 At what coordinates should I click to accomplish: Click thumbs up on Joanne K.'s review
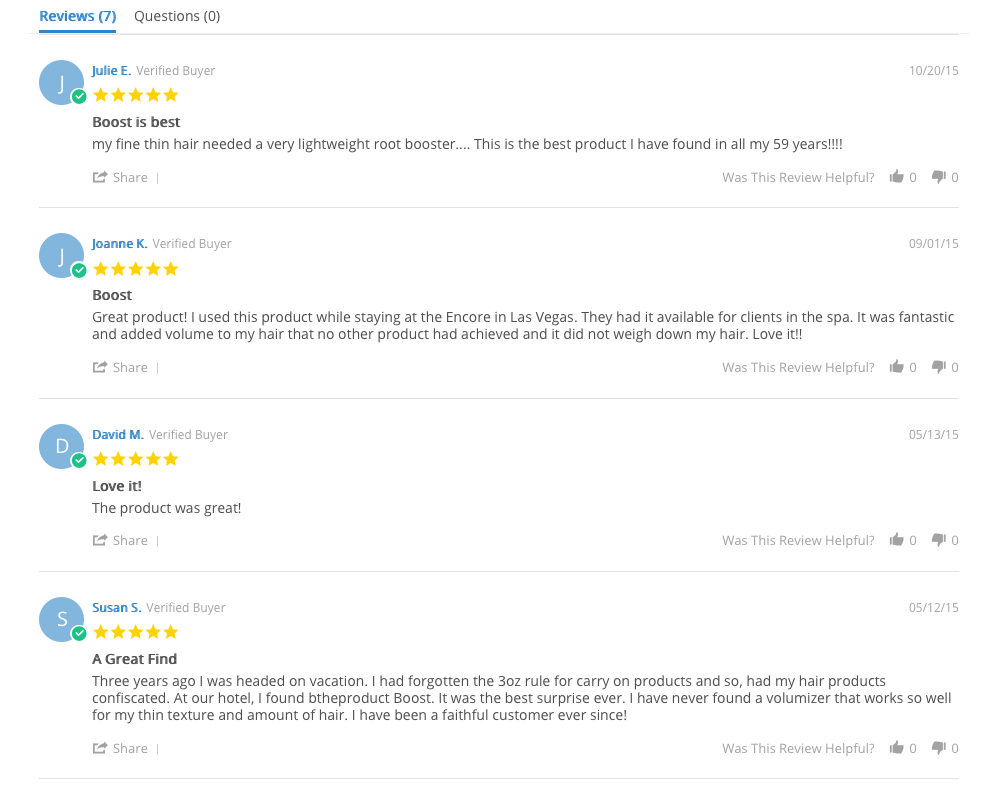click(x=897, y=367)
